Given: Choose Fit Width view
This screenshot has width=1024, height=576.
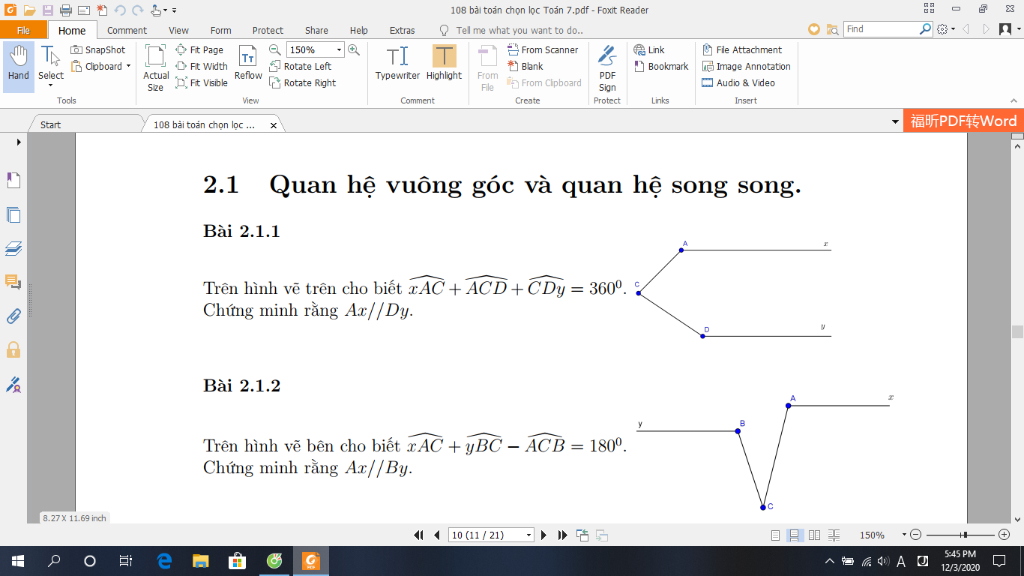Looking at the screenshot, I should point(202,66).
